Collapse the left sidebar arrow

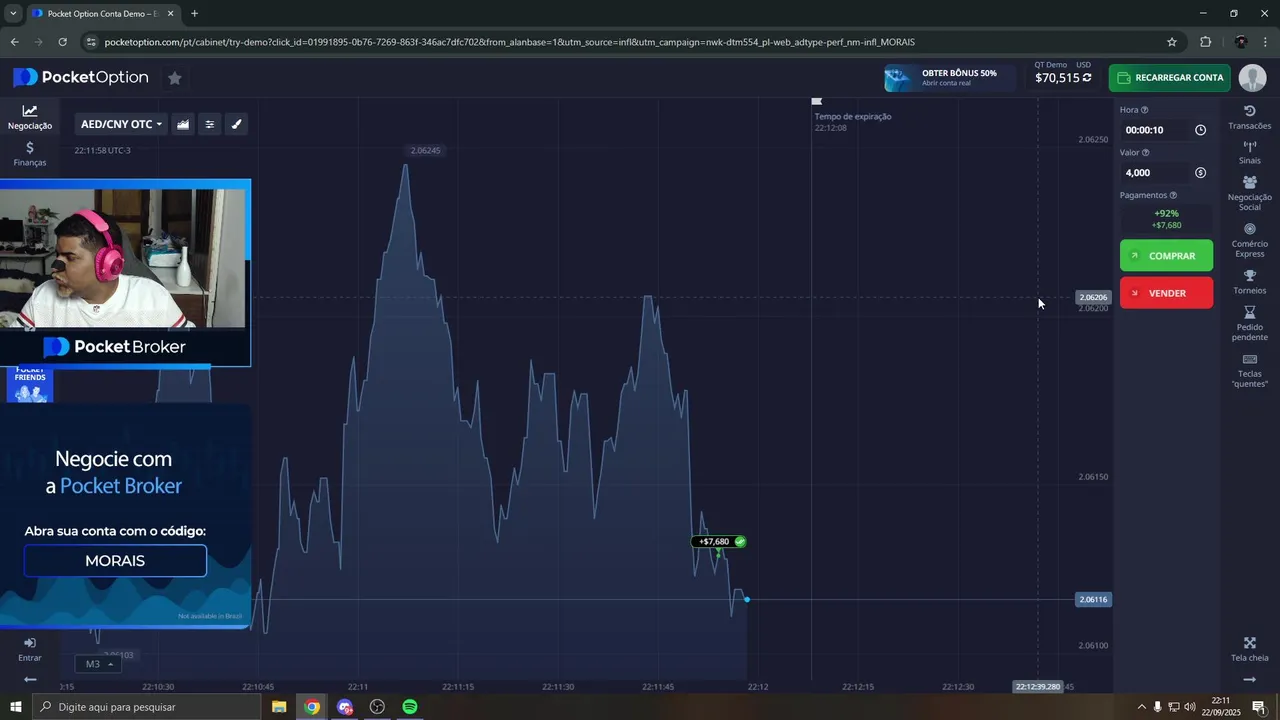[x=30, y=679]
